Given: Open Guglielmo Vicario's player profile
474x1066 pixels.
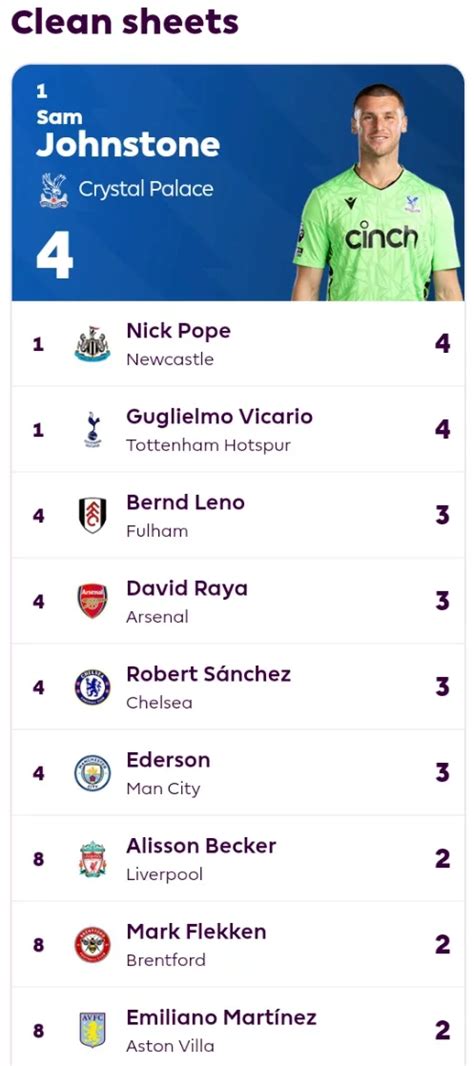Looking at the screenshot, I should click(220, 417).
